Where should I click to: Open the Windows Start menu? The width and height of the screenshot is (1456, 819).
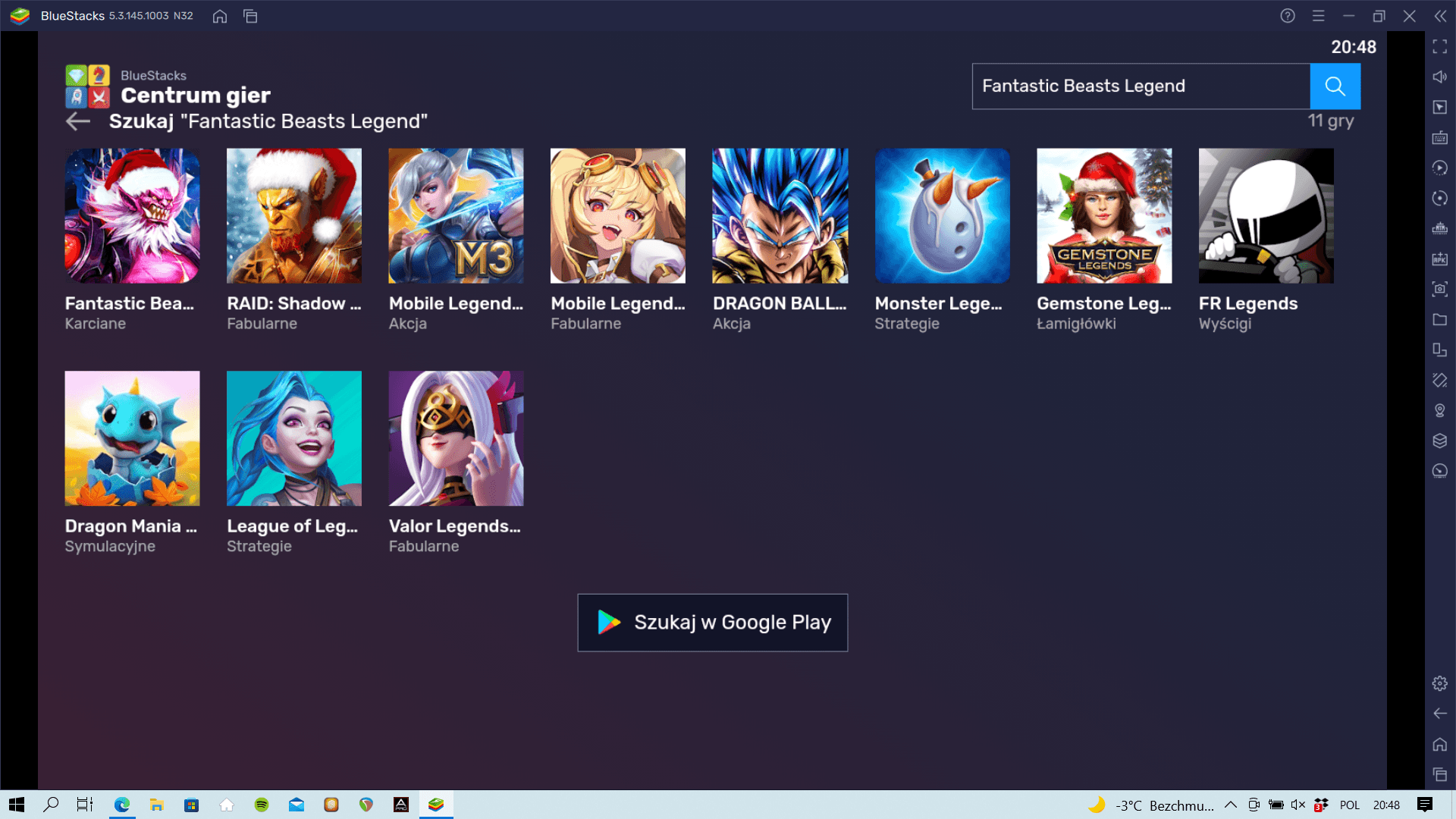point(17,805)
